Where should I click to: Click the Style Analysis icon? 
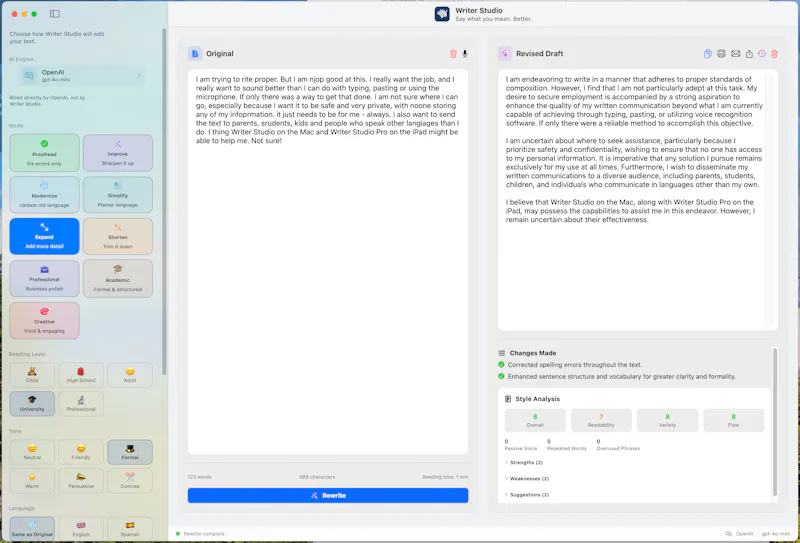coord(508,399)
